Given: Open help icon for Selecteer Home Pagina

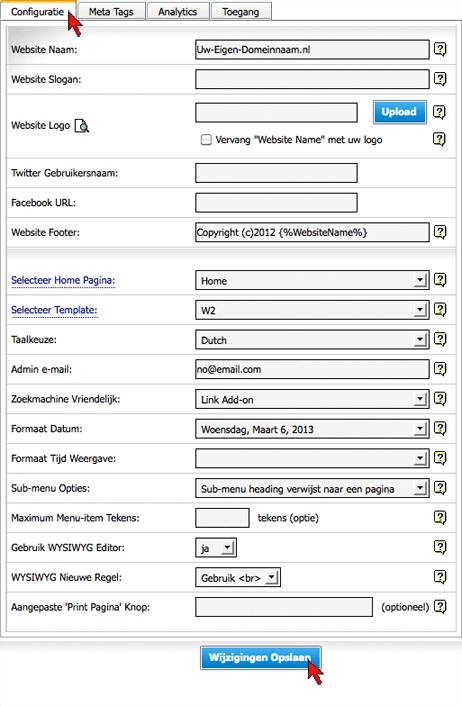Looking at the screenshot, I should [440, 280].
